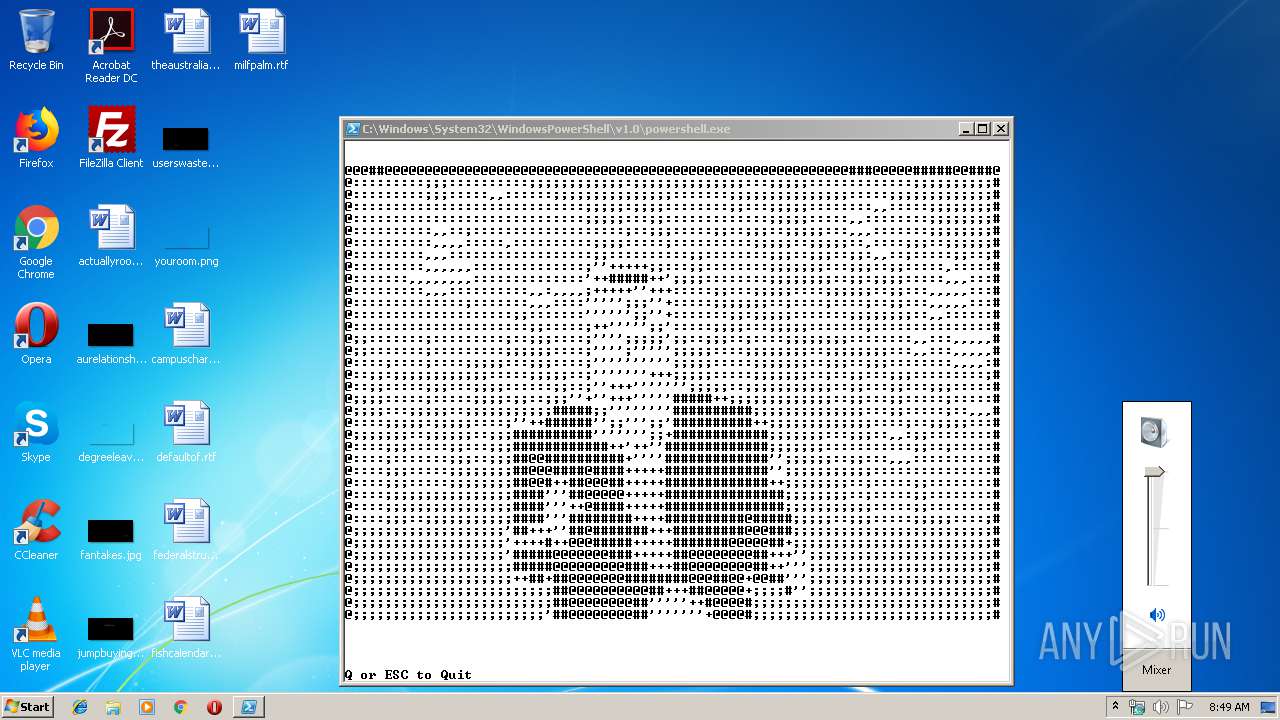Launch VLC media player shortcut
The image size is (1280, 720).
tap(36, 634)
